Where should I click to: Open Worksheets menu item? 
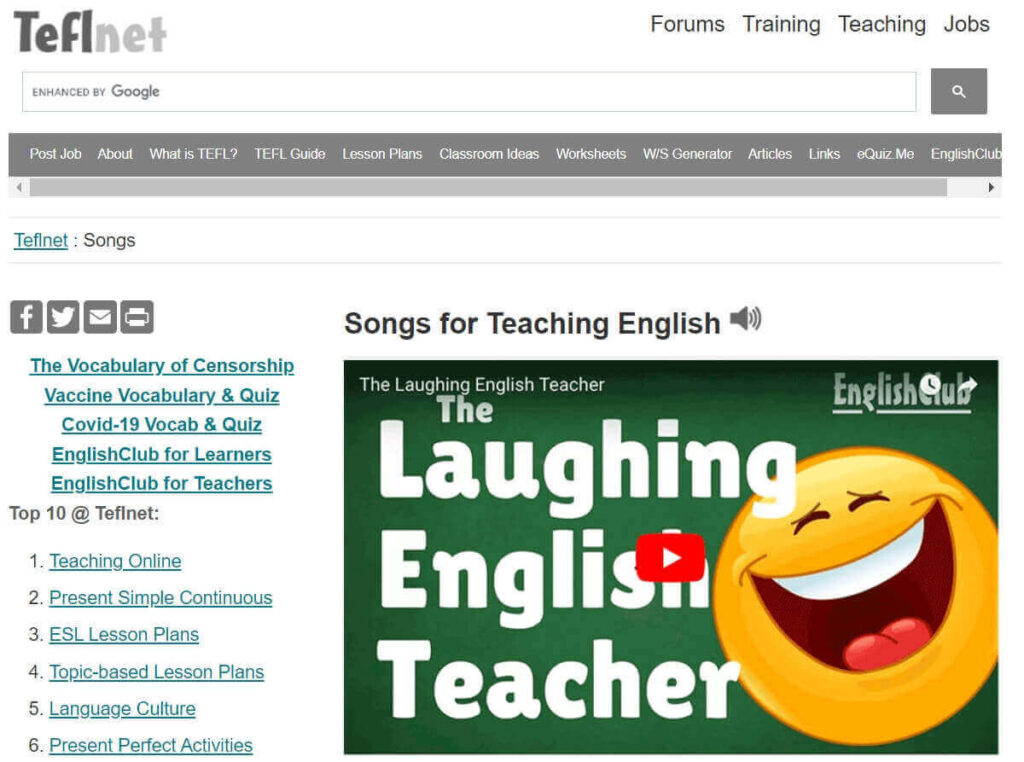click(591, 154)
